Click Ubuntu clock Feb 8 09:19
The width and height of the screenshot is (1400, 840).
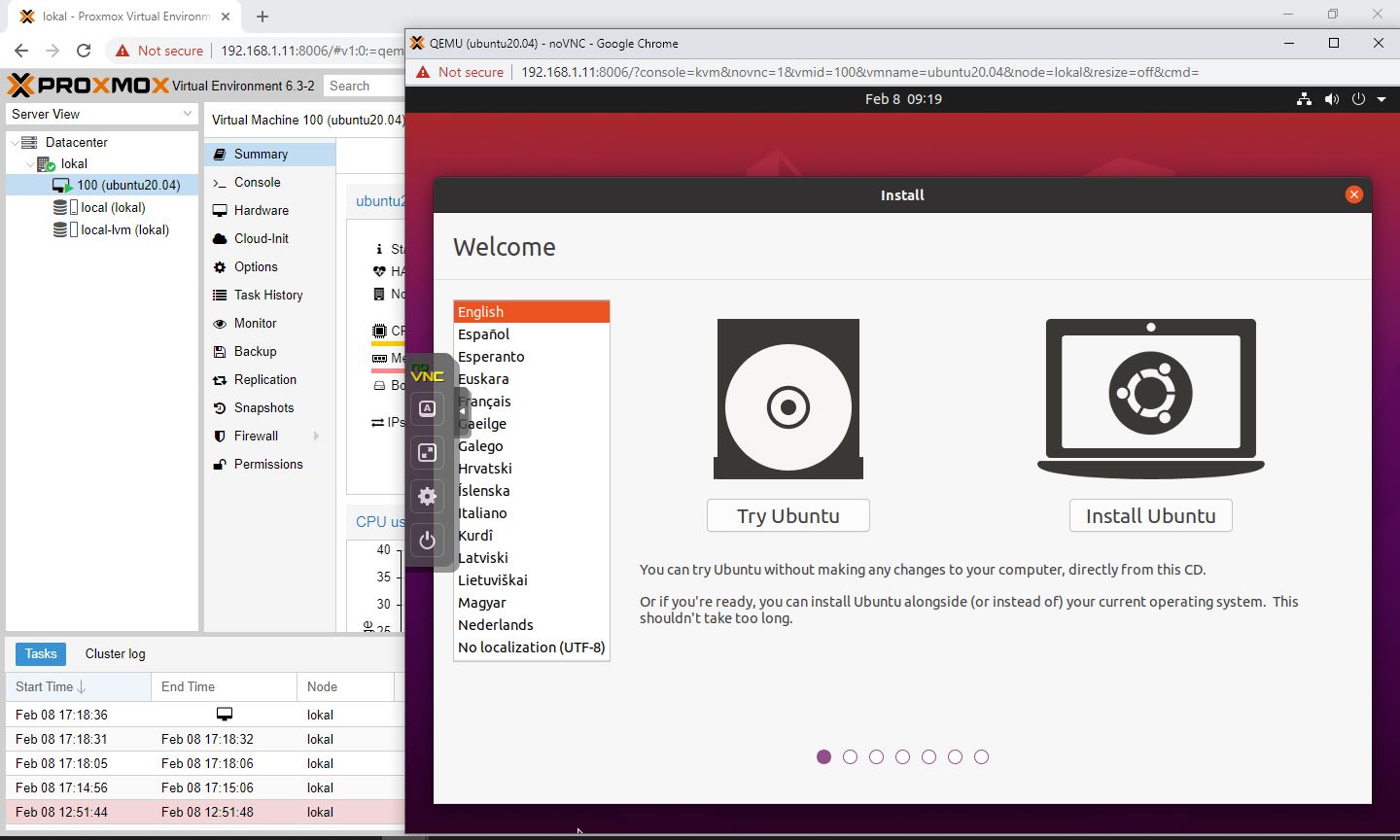click(x=903, y=99)
